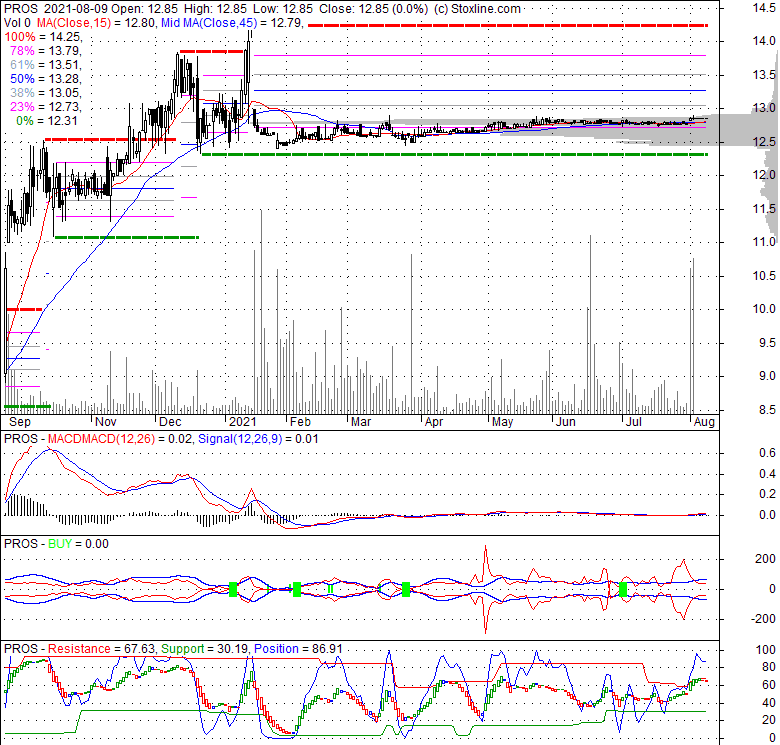The height and width of the screenshot is (745, 780).
Task: Click the green buy marker below Jul label
Action: pos(623,589)
